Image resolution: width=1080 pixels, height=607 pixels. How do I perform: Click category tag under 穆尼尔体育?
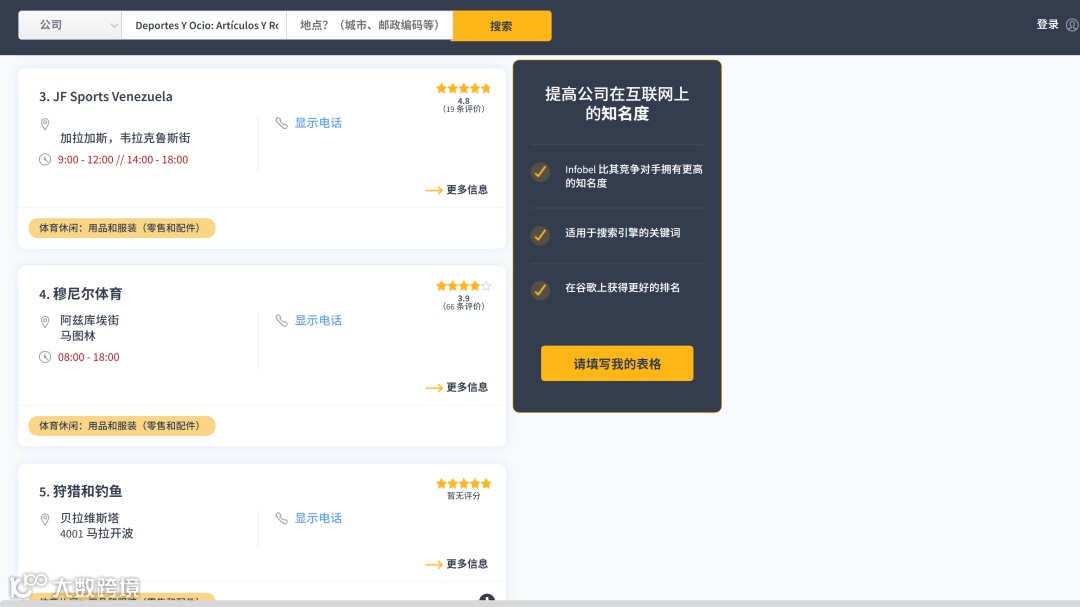pyautogui.click(x=121, y=426)
